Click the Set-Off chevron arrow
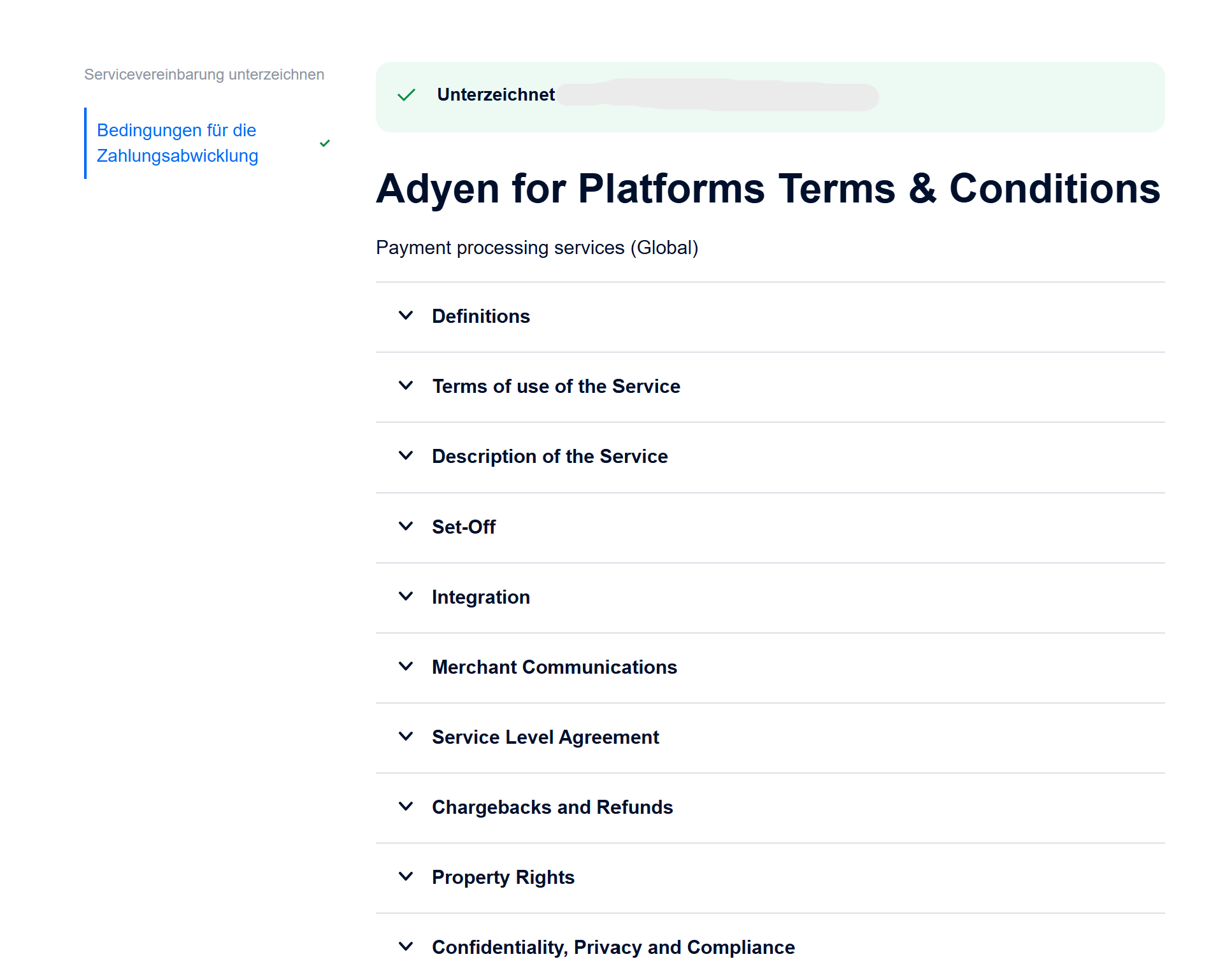1232x973 pixels. [x=406, y=527]
